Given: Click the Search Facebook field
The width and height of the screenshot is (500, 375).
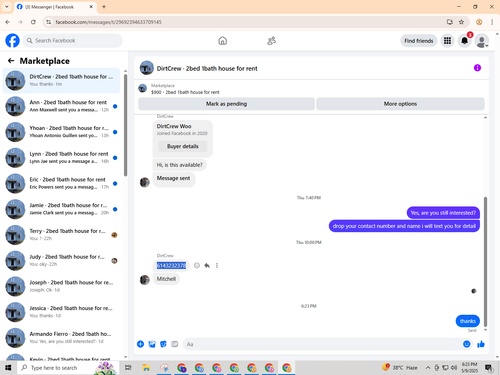Looking at the screenshot, I should [73, 41].
